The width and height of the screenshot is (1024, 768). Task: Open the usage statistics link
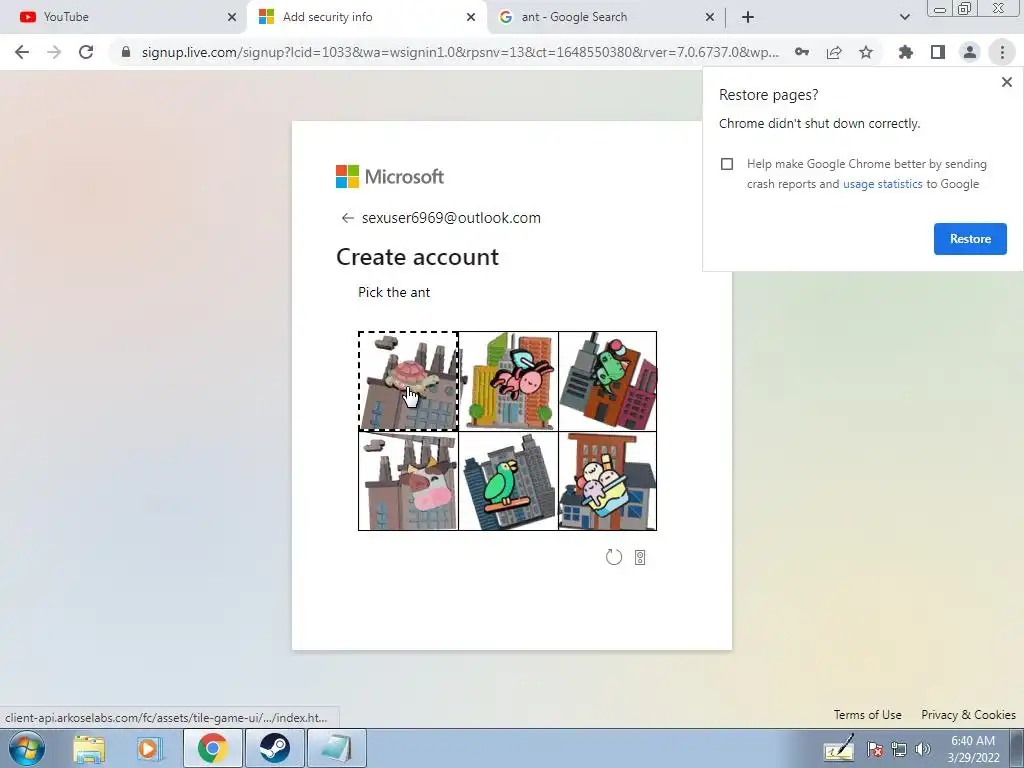(x=882, y=184)
